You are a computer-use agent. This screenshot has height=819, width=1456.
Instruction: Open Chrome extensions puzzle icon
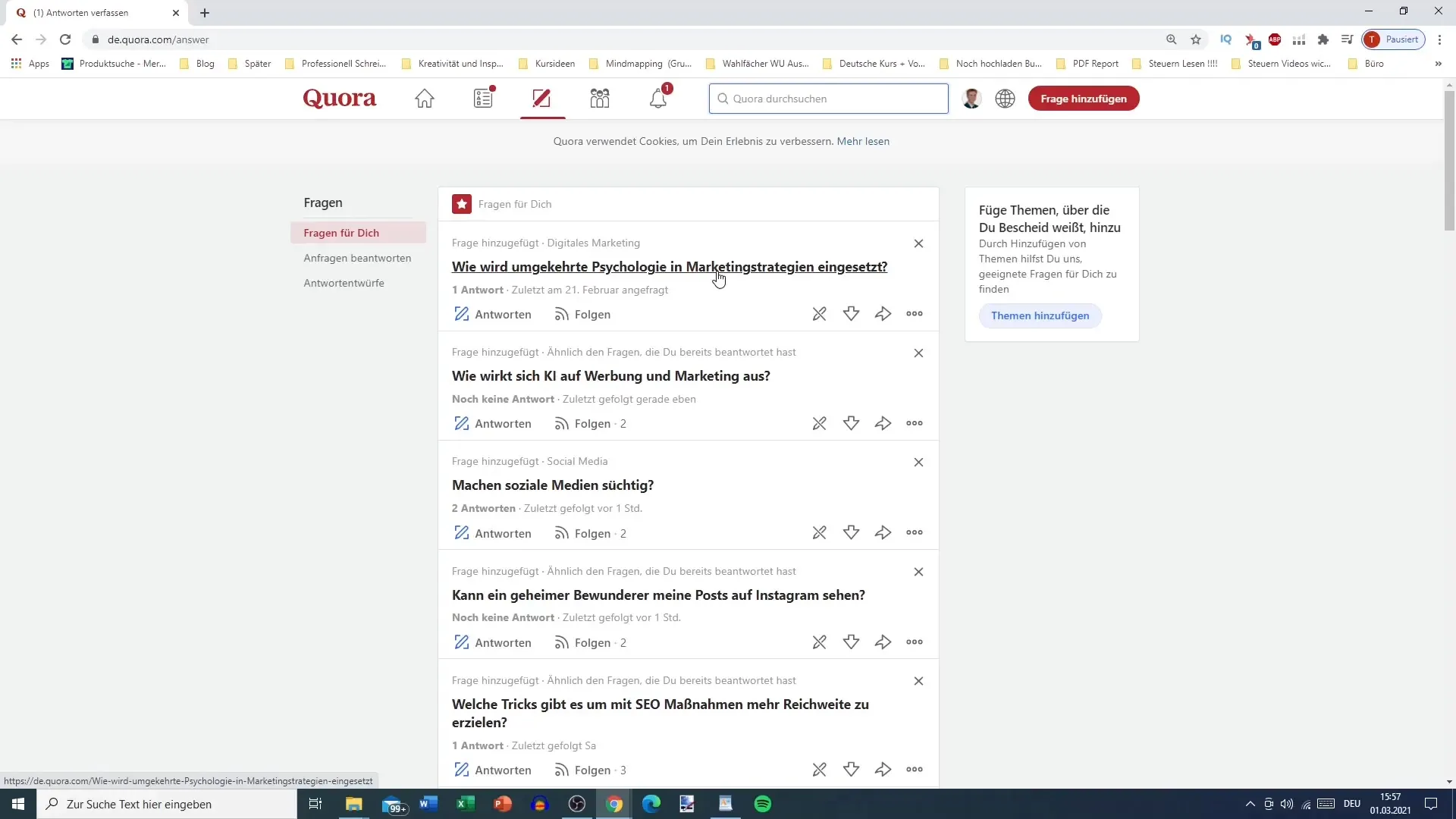[1323, 39]
